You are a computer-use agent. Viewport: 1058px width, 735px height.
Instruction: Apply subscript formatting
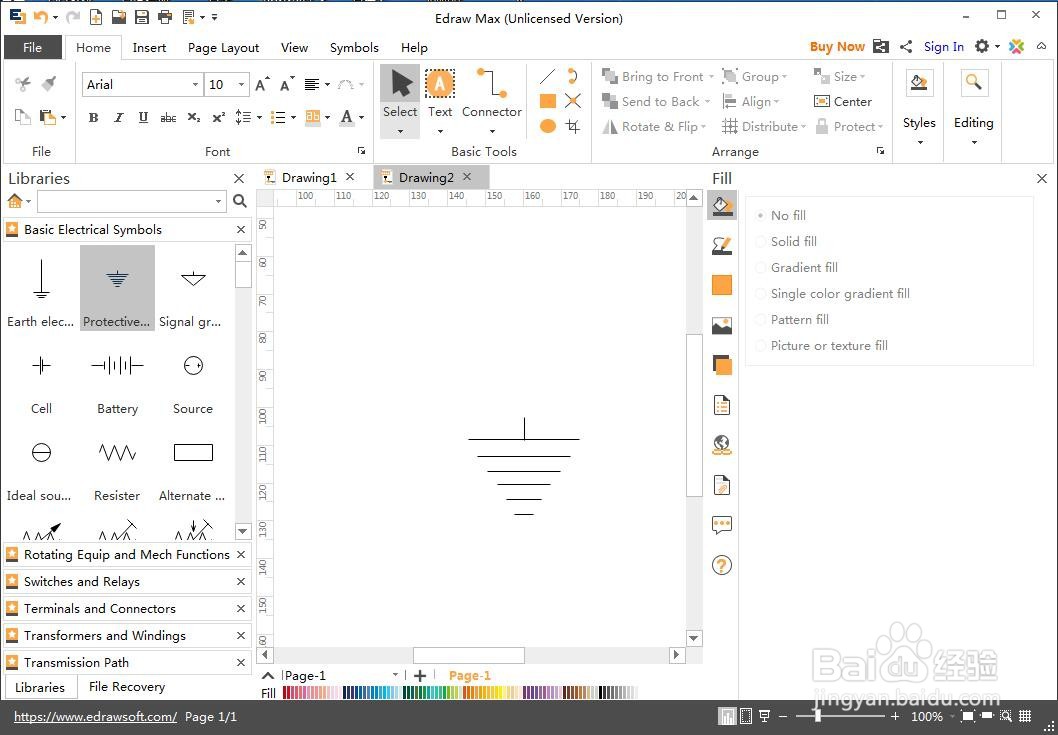click(x=194, y=117)
